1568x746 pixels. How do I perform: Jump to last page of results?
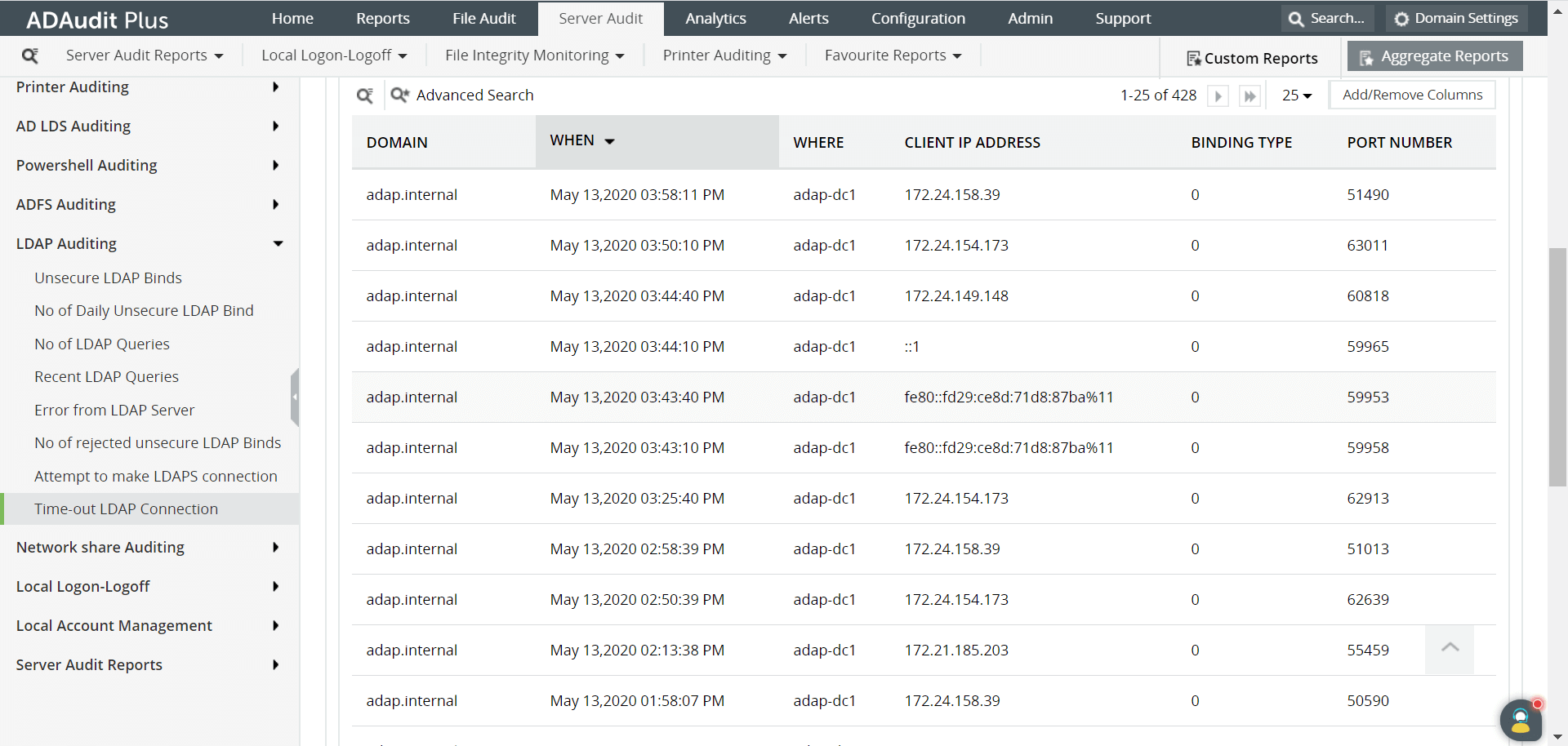click(x=1249, y=96)
